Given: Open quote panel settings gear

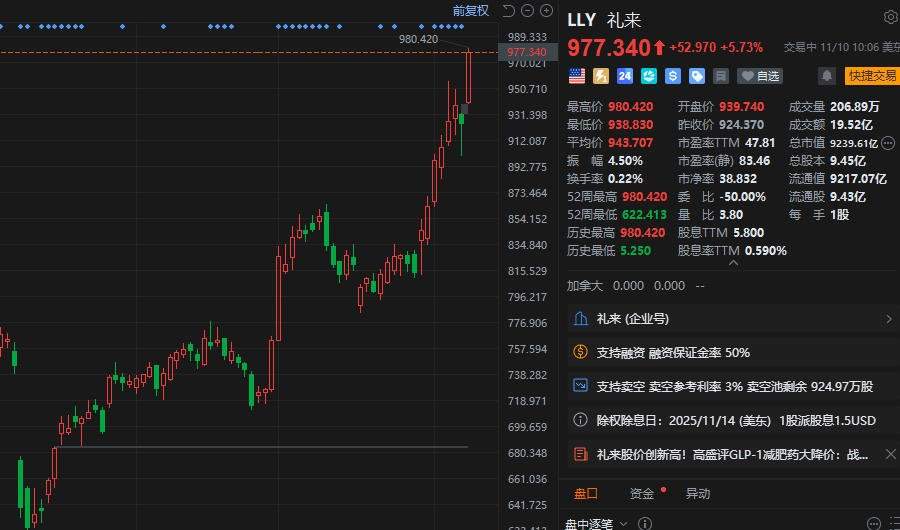Looking at the screenshot, I should point(891,18).
